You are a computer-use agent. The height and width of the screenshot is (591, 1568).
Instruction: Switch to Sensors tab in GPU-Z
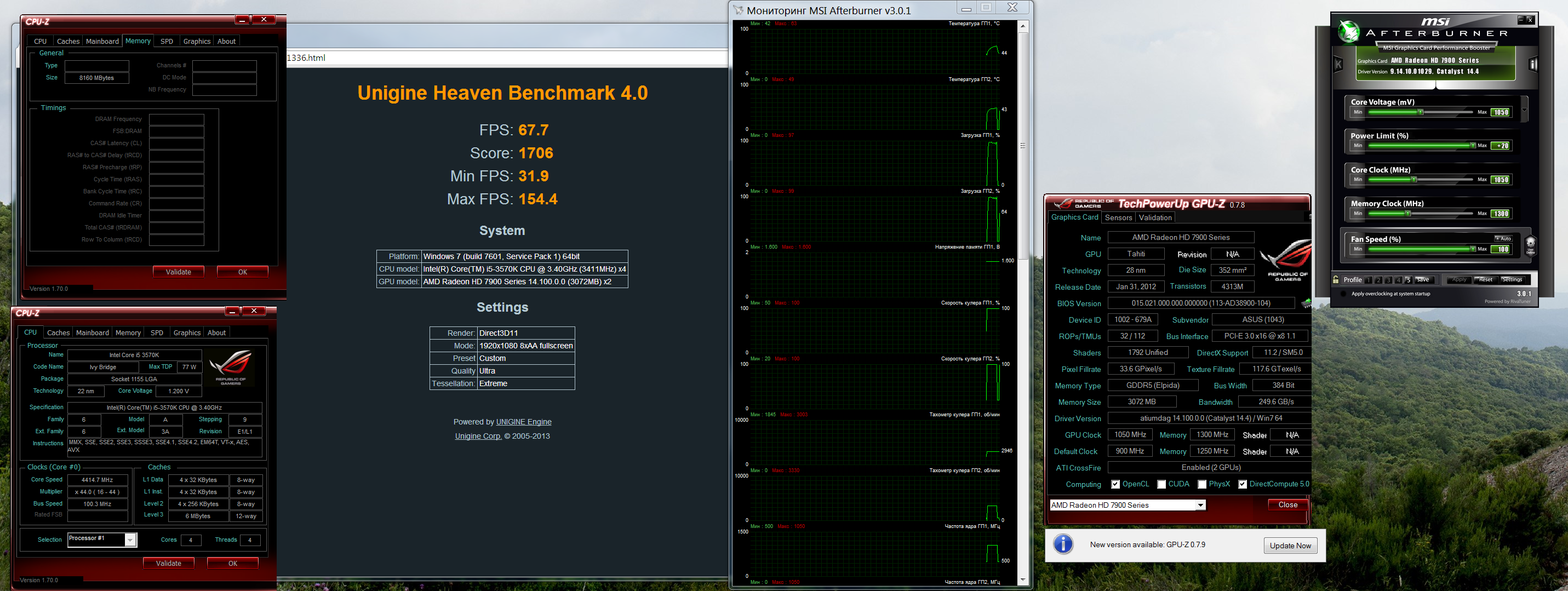(x=1118, y=218)
